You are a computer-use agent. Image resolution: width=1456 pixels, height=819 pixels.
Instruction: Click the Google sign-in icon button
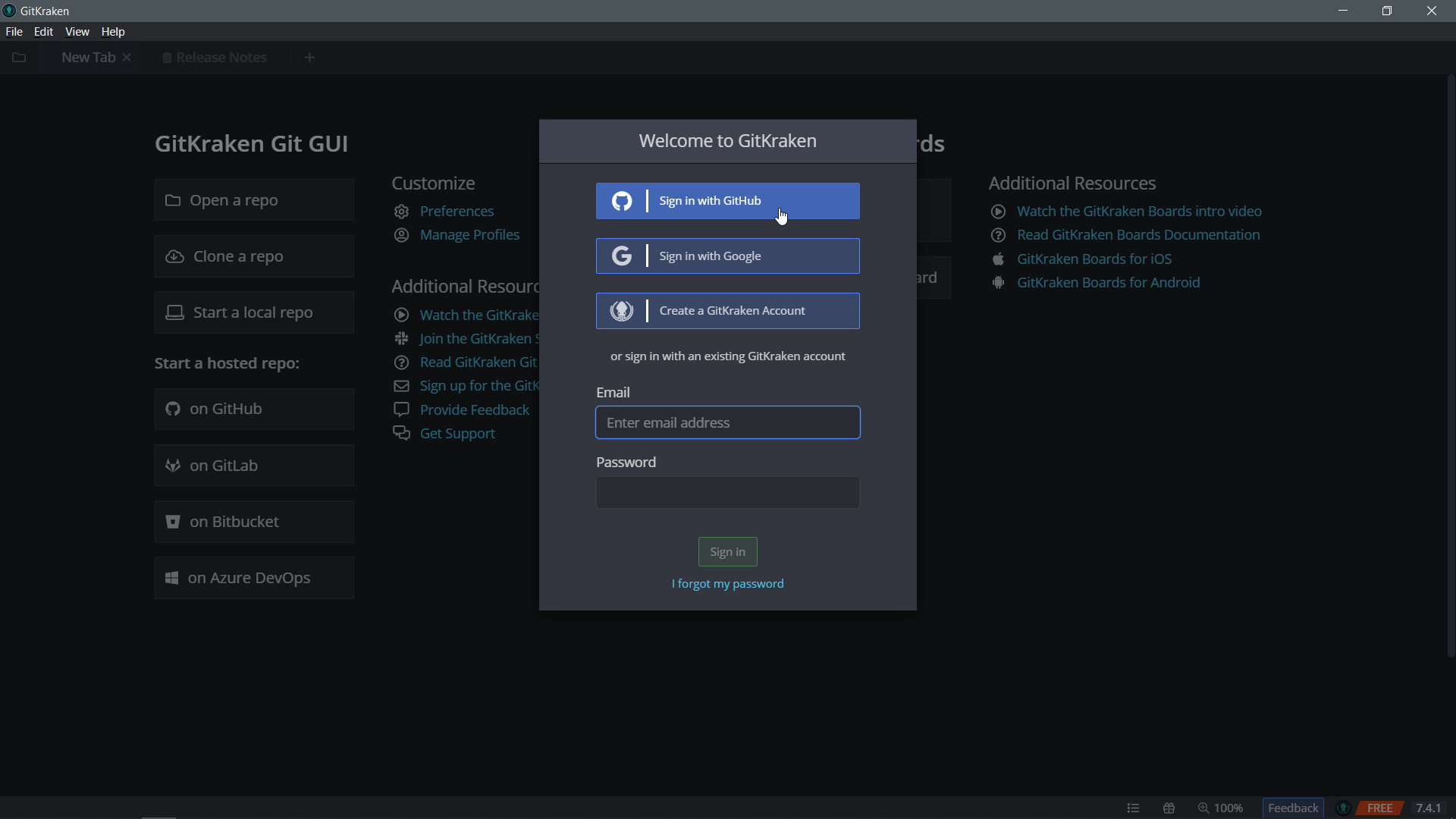pos(622,255)
